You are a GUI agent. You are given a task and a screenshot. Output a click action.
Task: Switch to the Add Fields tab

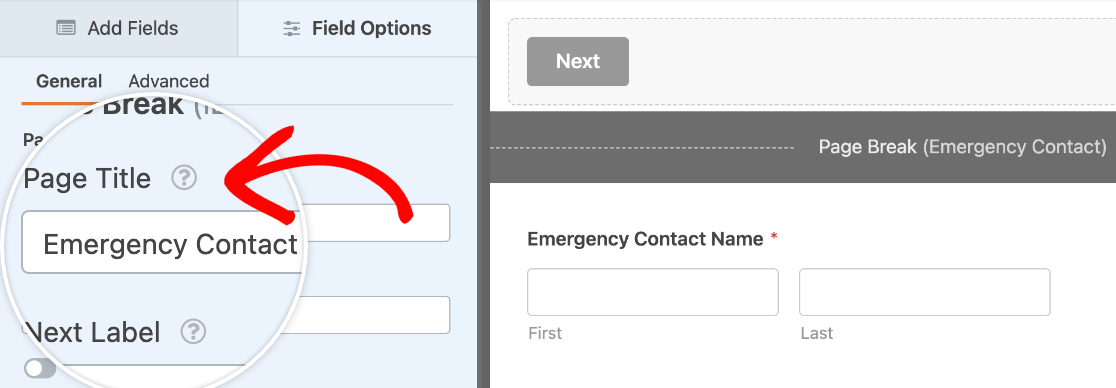tap(118, 28)
